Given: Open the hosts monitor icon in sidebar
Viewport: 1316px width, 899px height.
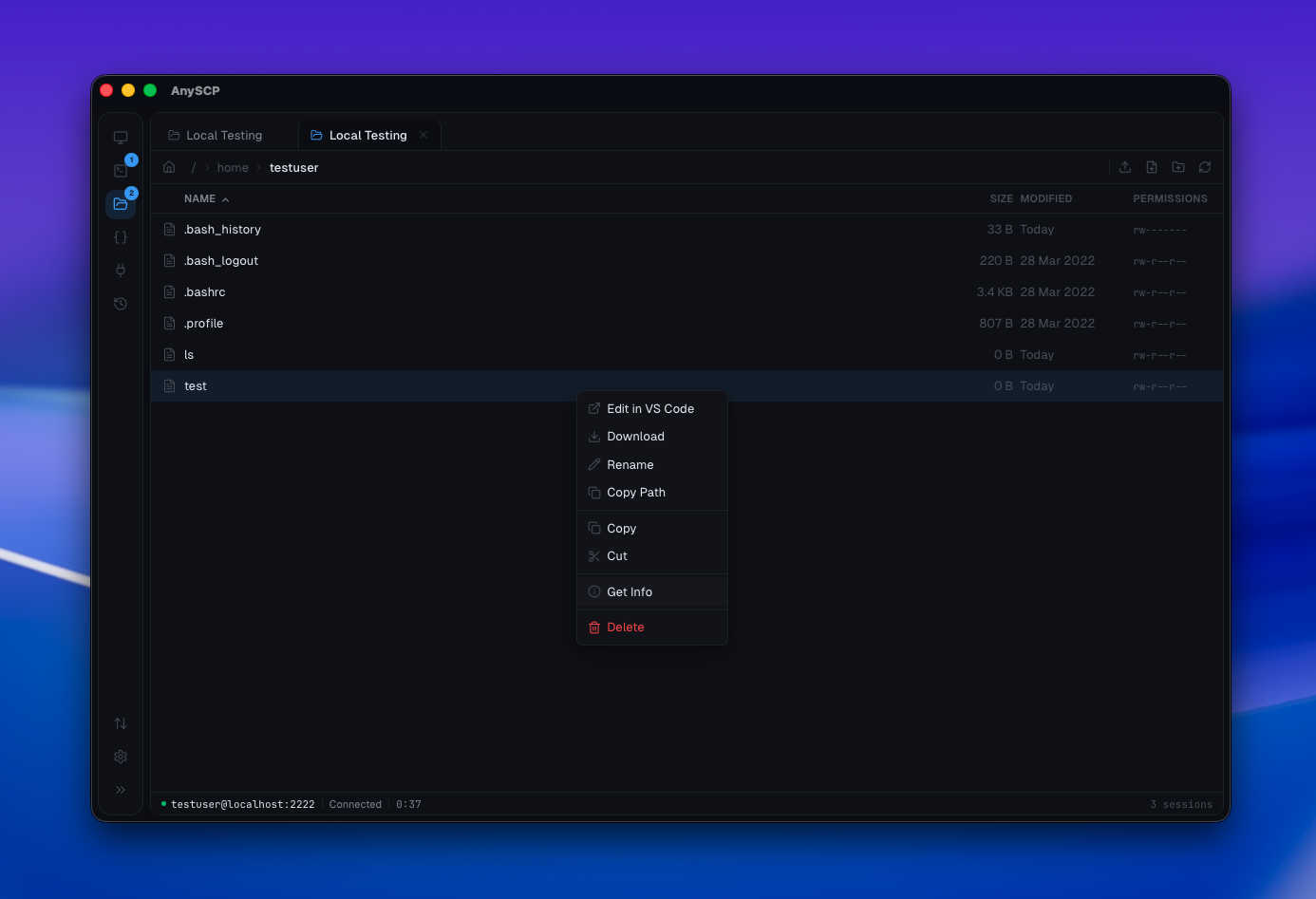Looking at the screenshot, I should pyautogui.click(x=121, y=138).
